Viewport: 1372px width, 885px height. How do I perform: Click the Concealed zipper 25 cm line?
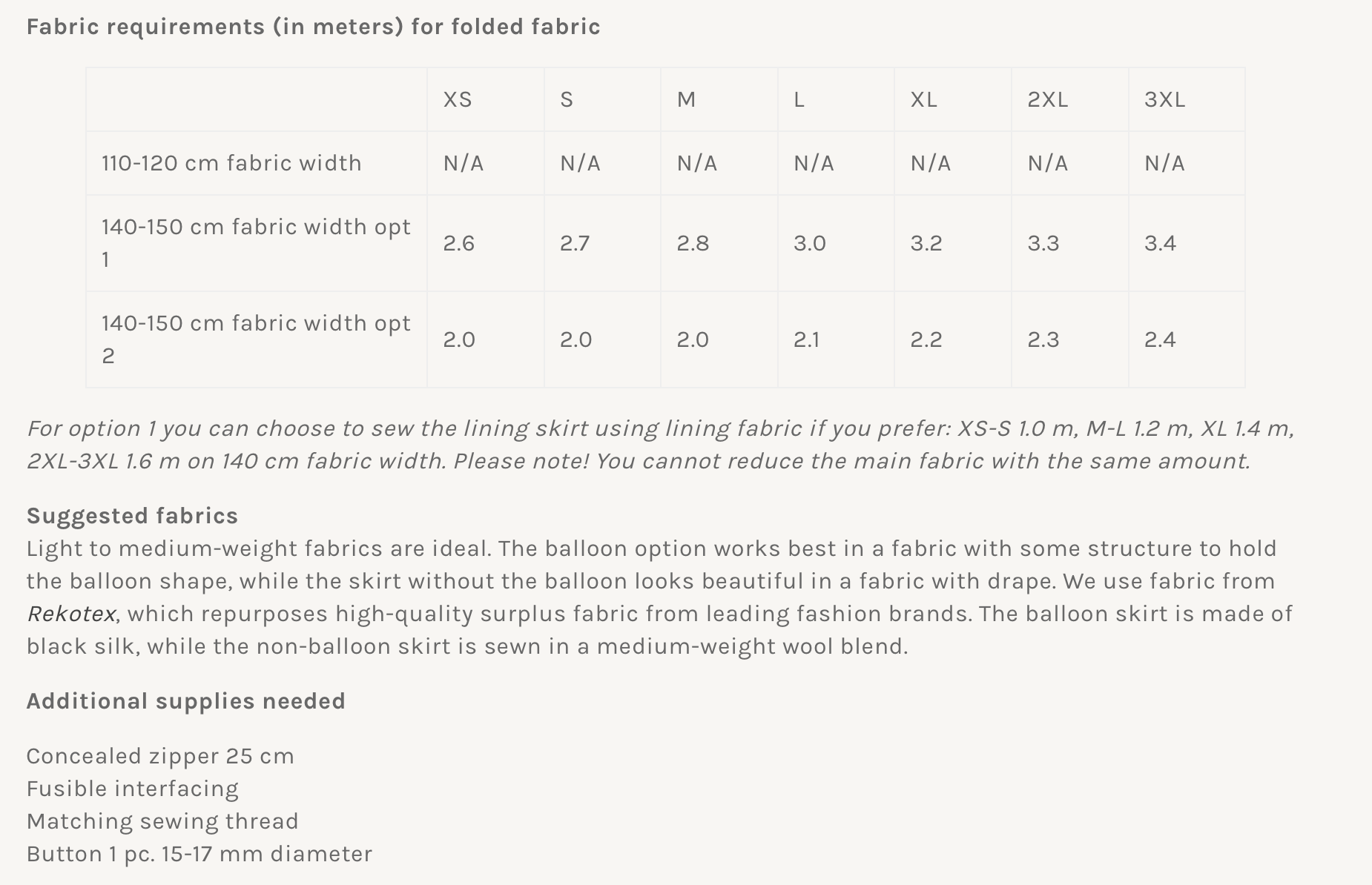[160, 756]
